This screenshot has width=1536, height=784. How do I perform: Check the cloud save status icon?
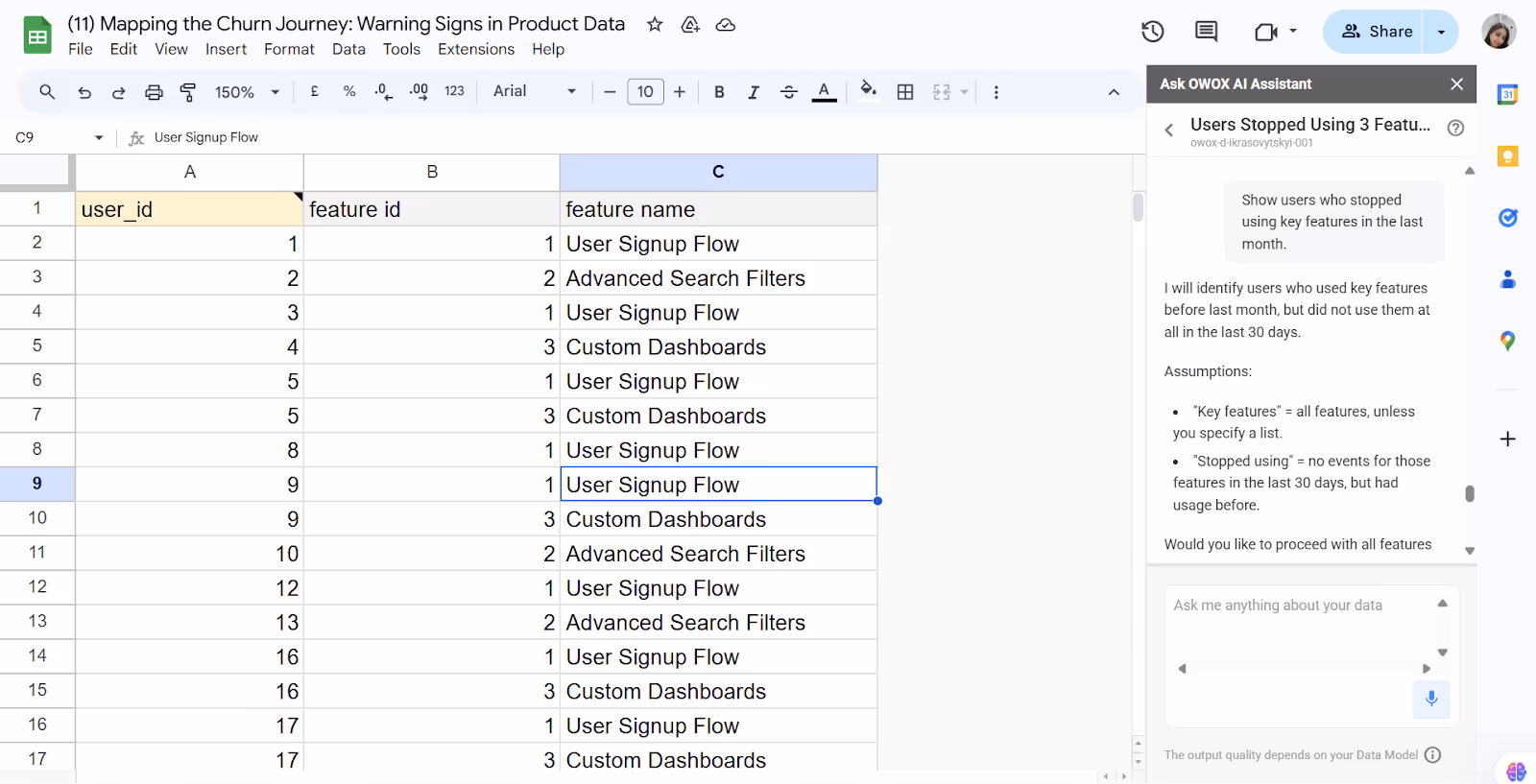(726, 24)
